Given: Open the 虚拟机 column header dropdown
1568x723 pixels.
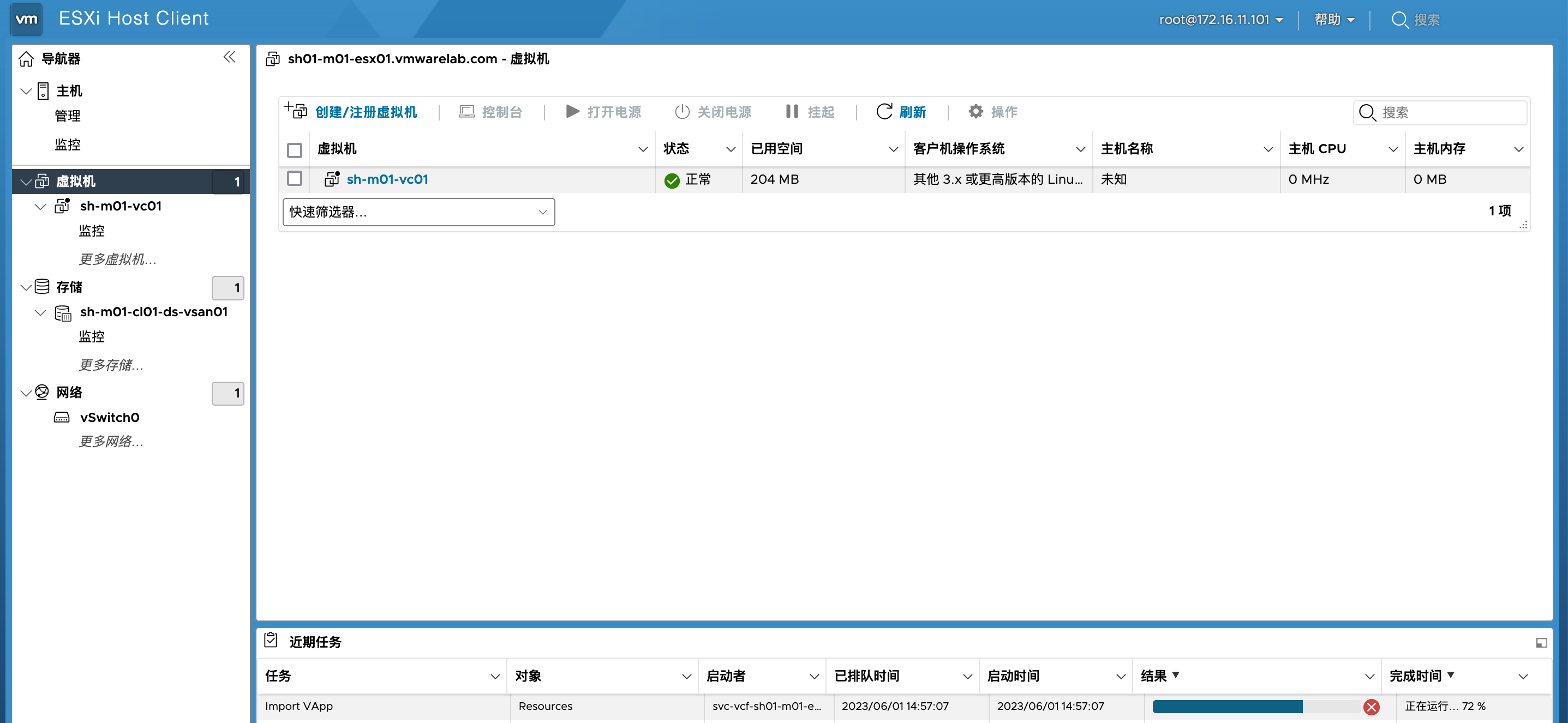Looking at the screenshot, I should coord(643,149).
